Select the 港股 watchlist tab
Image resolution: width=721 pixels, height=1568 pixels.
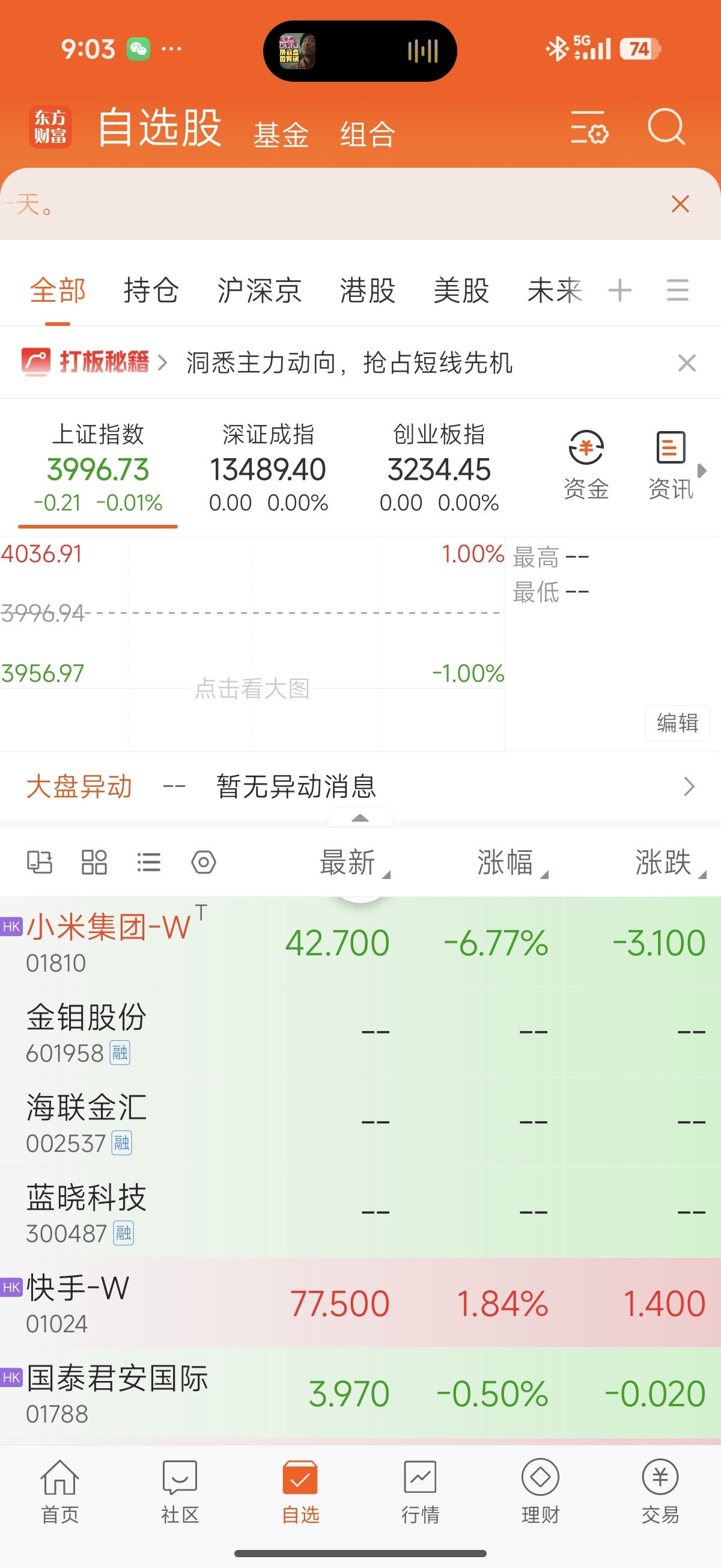tap(368, 290)
